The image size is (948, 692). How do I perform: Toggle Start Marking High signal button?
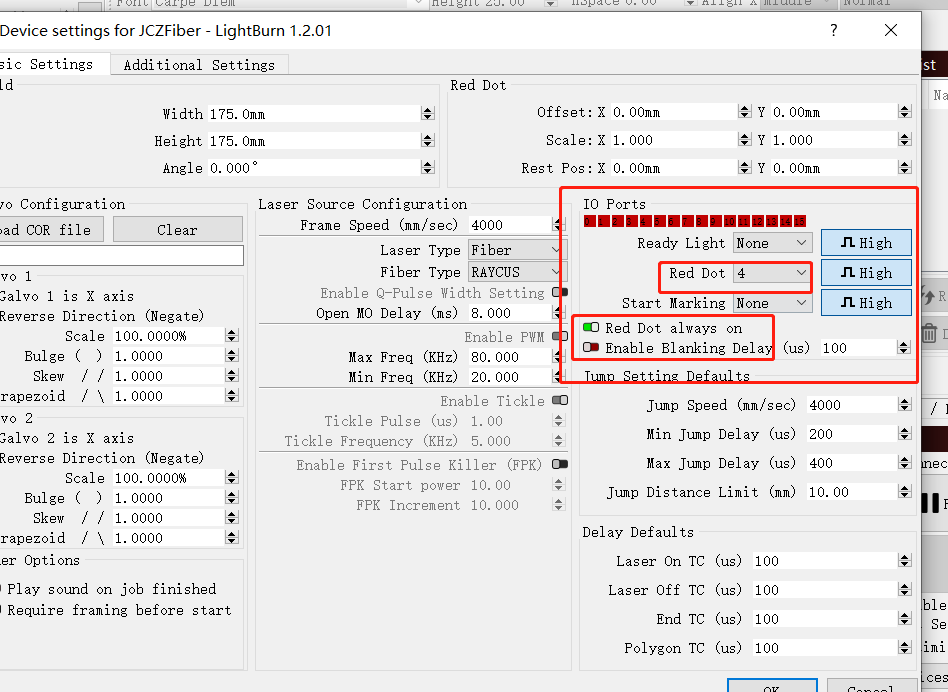866,303
